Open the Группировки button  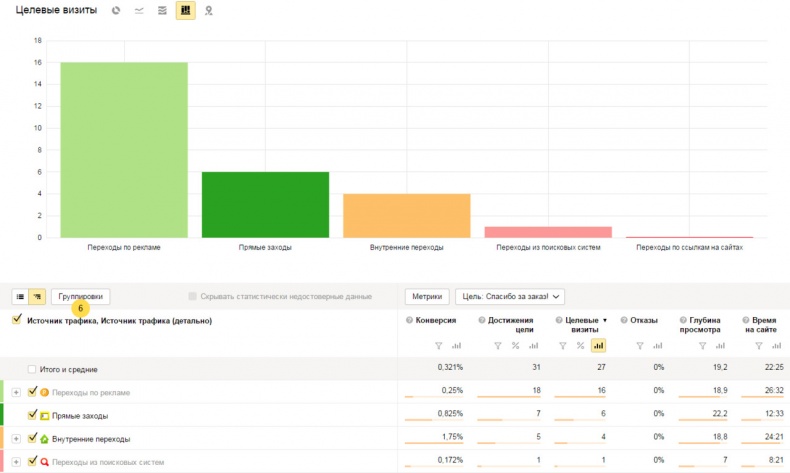(x=80, y=296)
